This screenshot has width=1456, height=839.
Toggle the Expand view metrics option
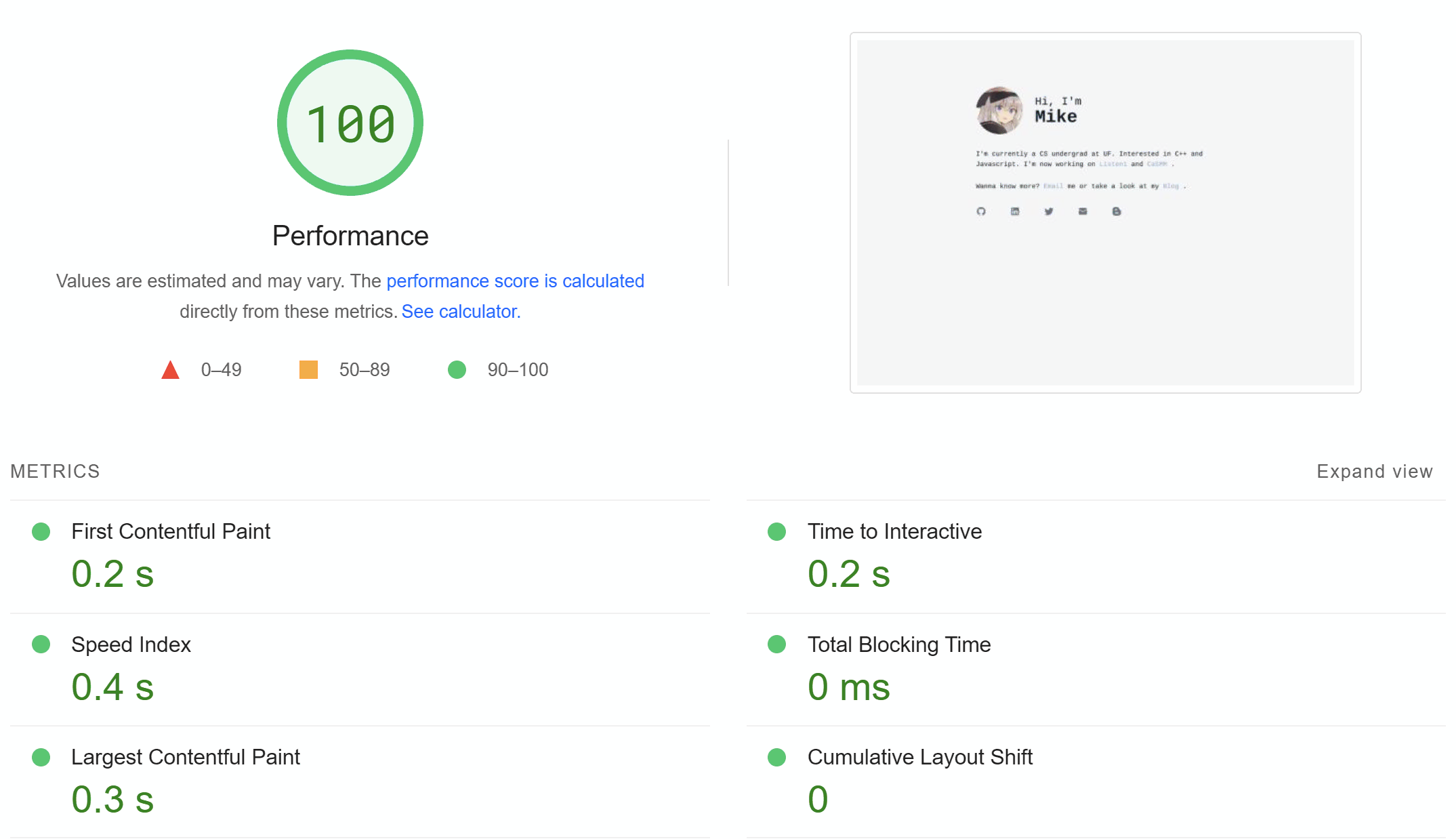[x=1374, y=472]
